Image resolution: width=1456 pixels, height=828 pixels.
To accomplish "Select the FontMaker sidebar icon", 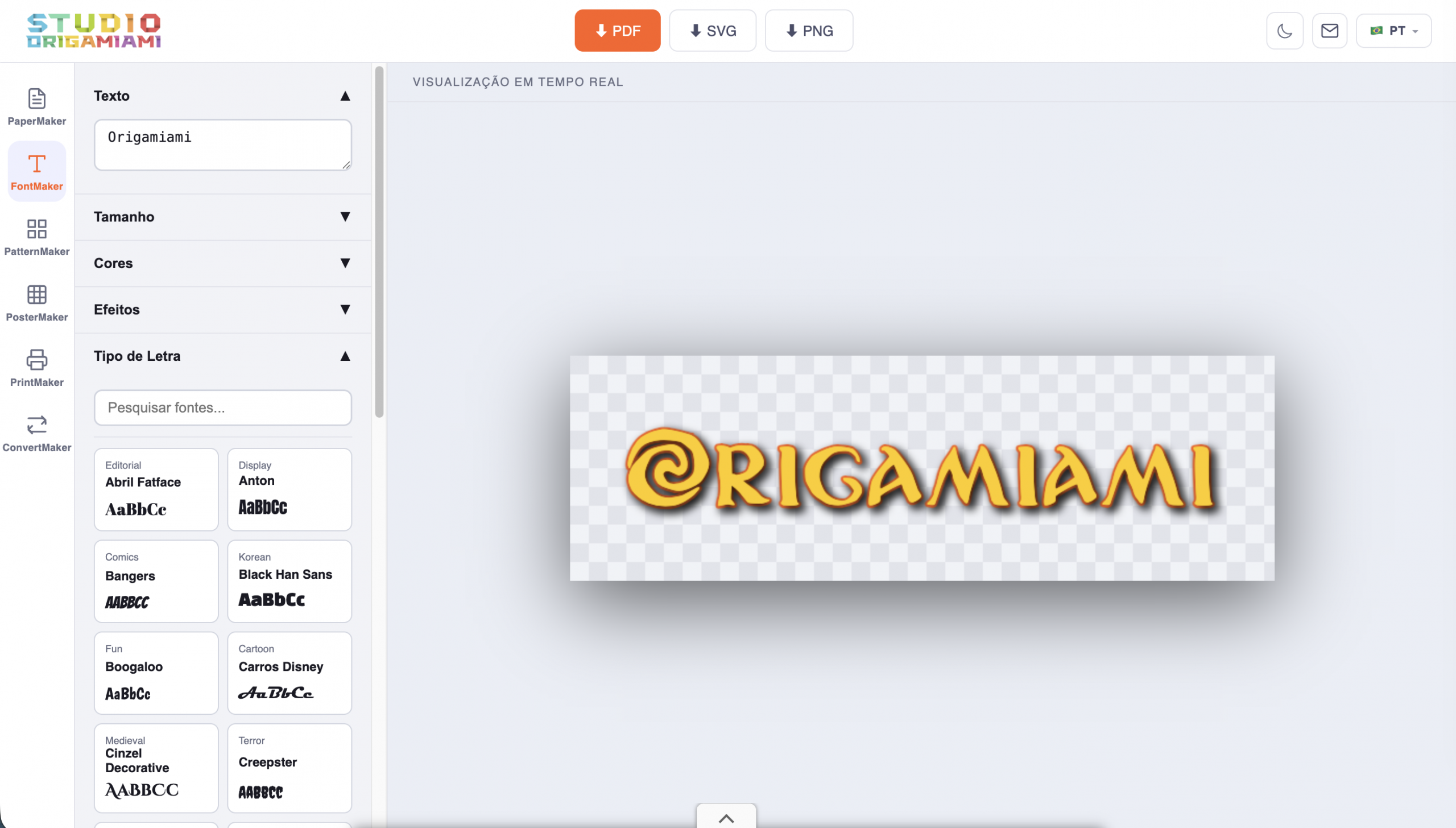I will (x=37, y=171).
